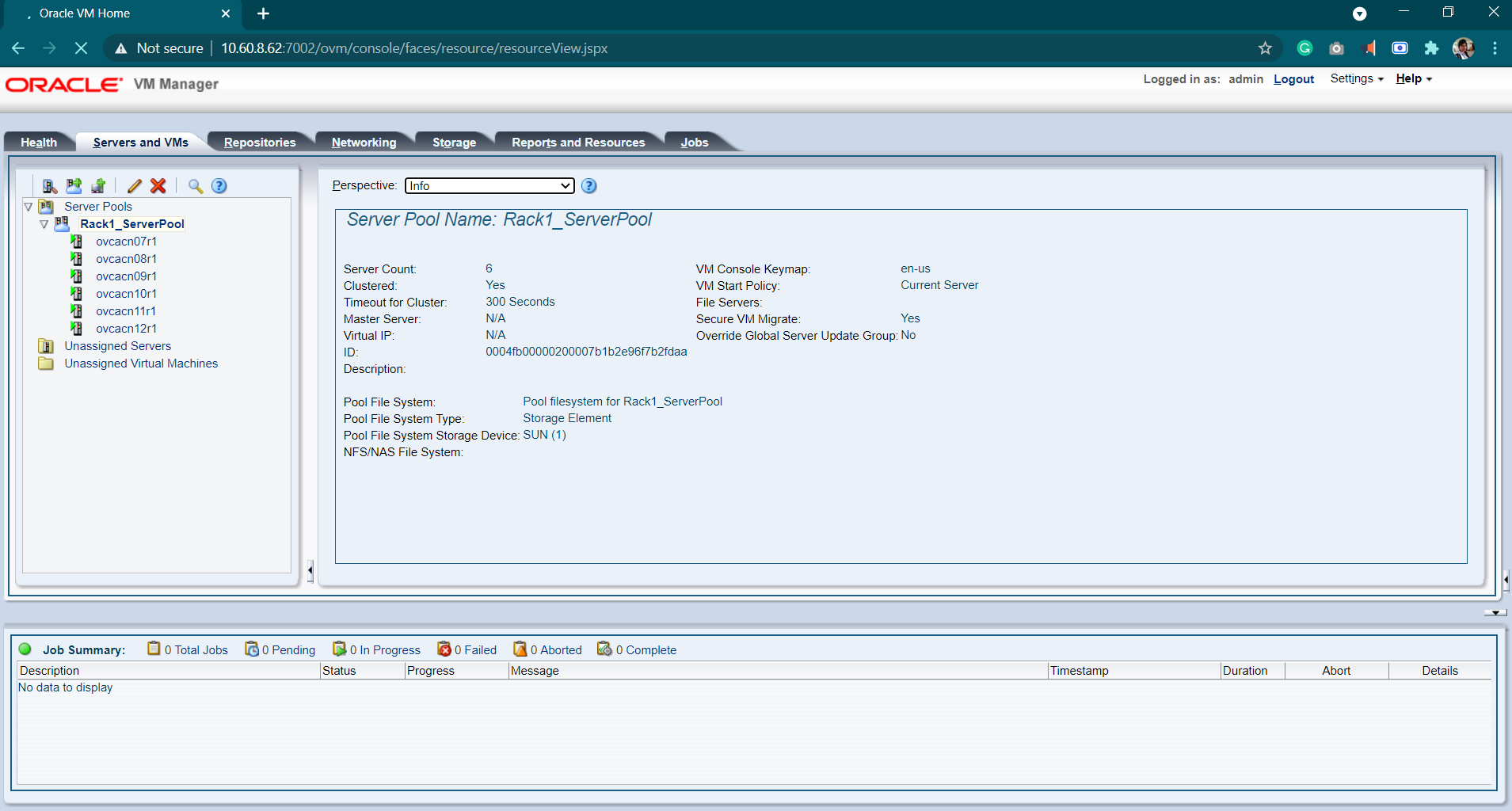Click the Total Jobs icon in Job Summary
1512x811 pixels.
point(154,649)
